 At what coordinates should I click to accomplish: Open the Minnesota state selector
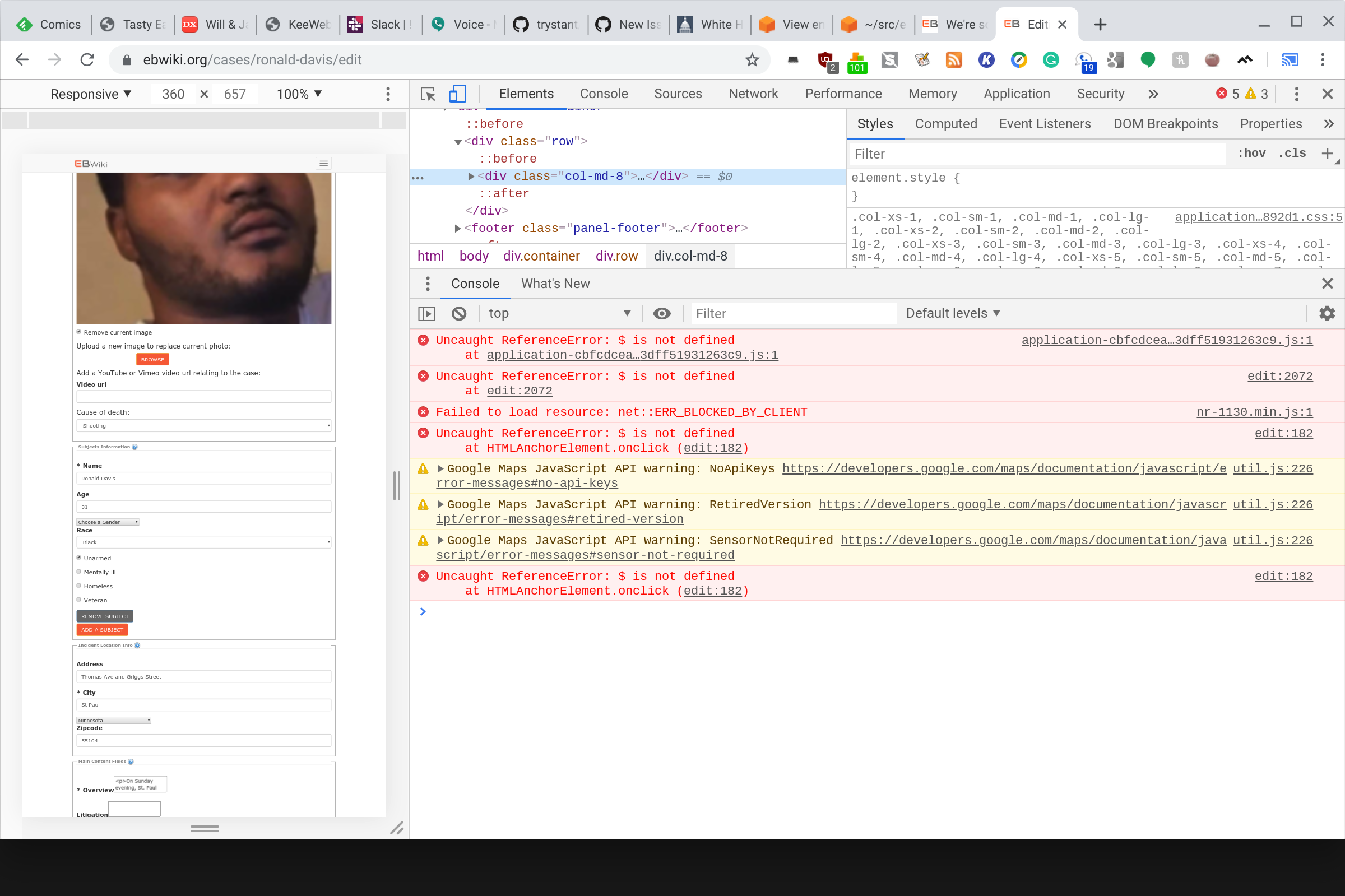tap(113, 720)
